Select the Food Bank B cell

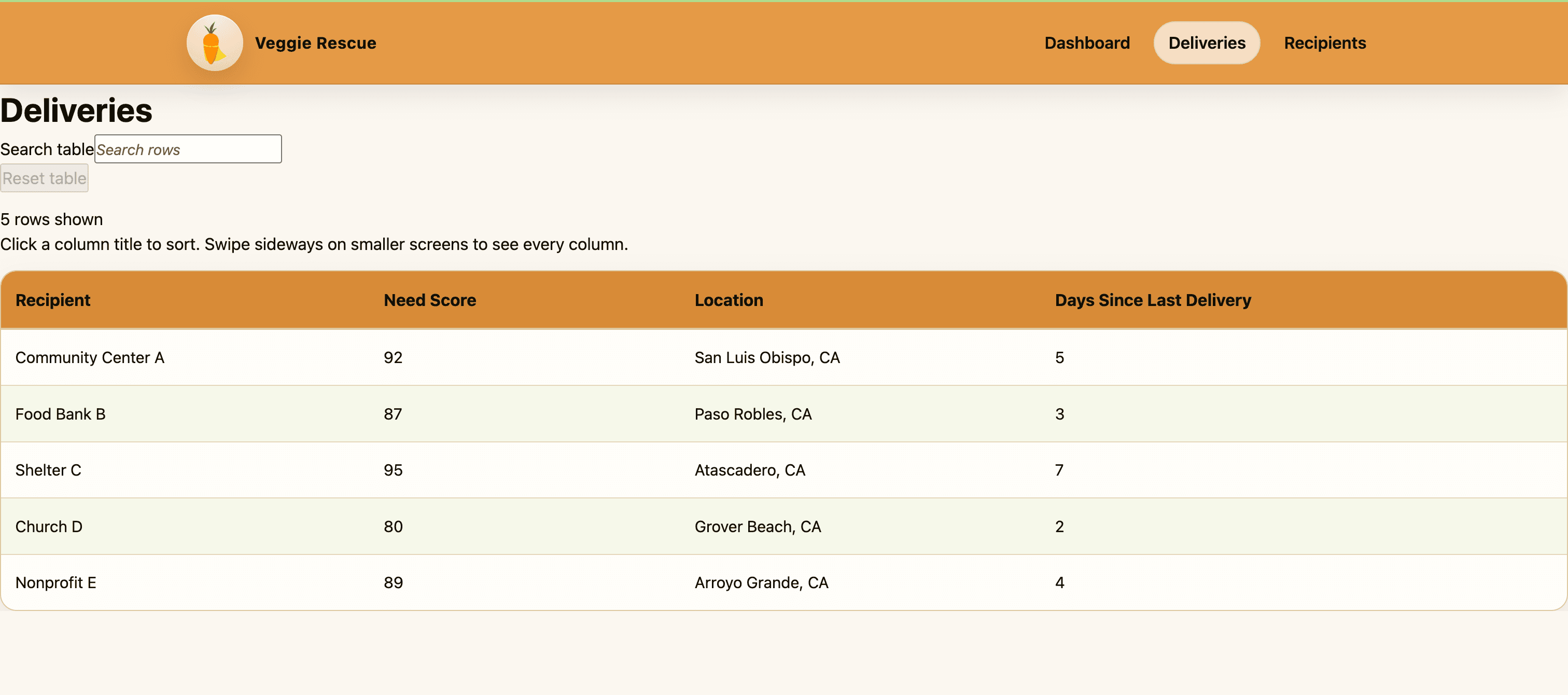tap(60, 414)
